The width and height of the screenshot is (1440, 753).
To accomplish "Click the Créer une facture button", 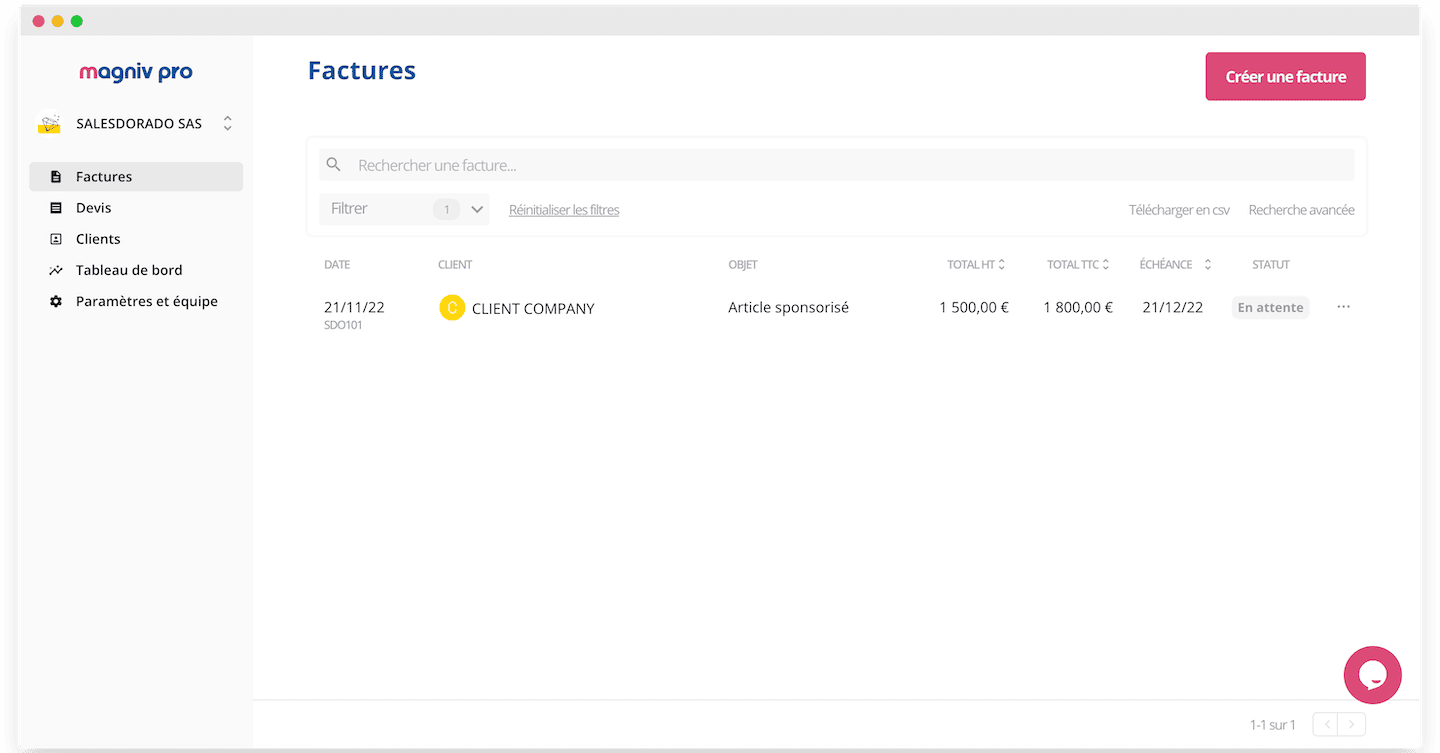I will click(1285, 76).
